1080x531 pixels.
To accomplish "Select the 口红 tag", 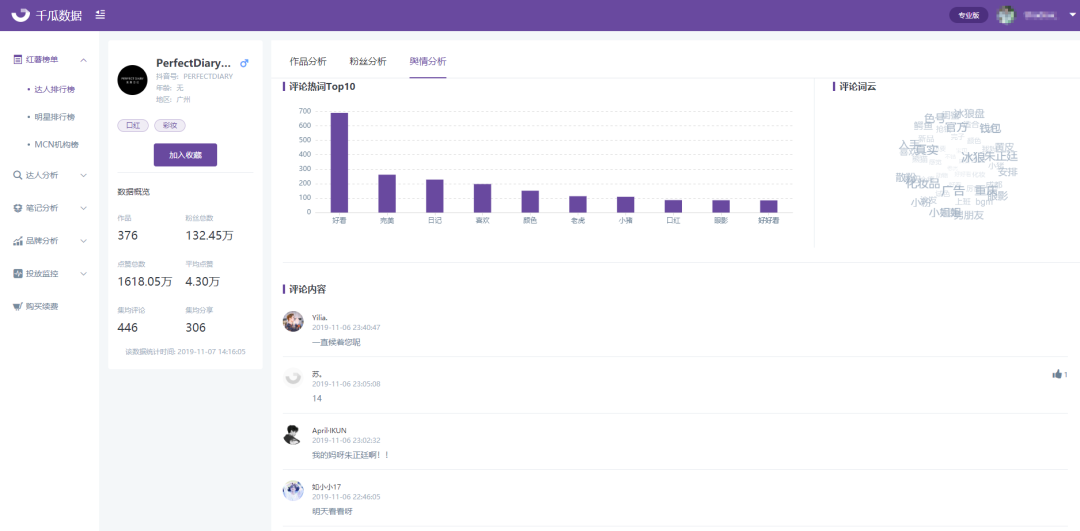I will pos(133,125).
